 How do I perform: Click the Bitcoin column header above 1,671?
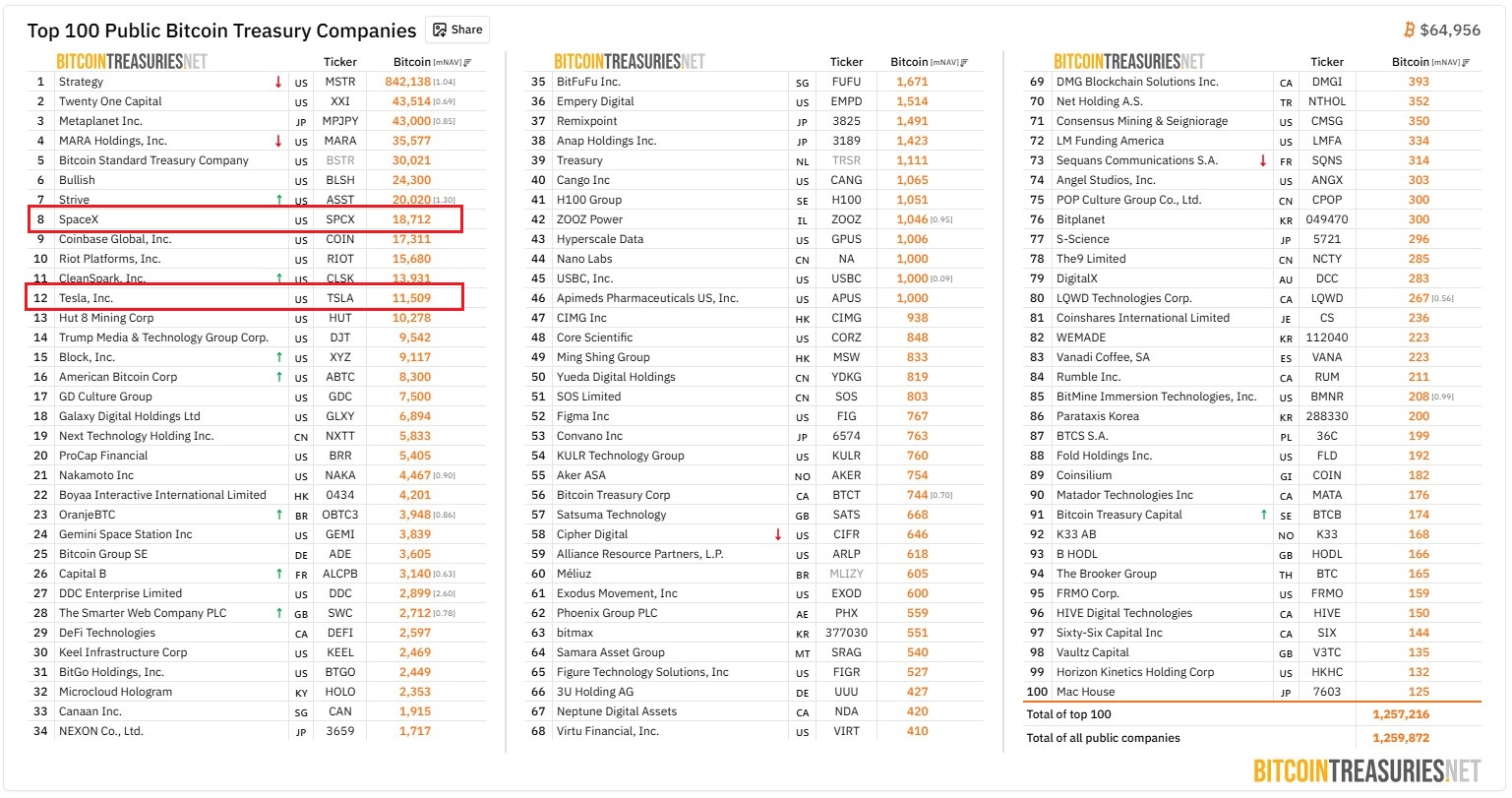click(x=910, y=62)
